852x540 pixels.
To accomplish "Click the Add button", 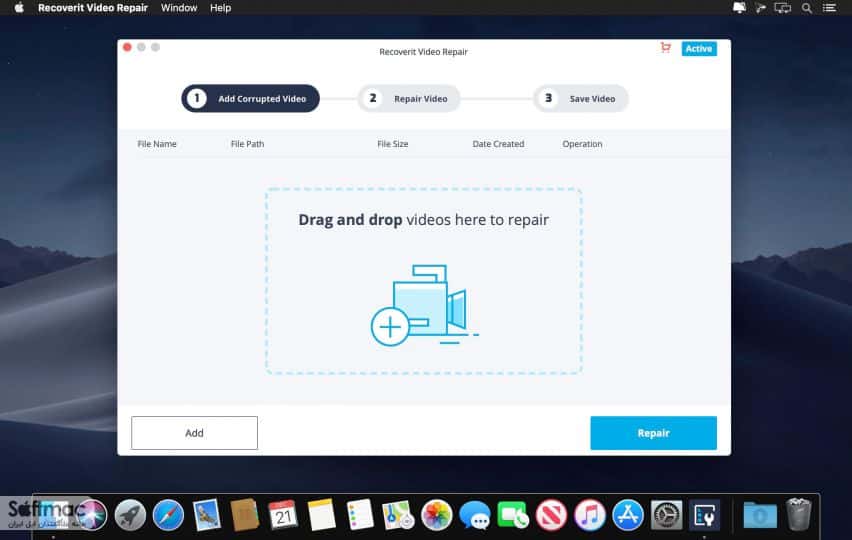I will [195, 433].
